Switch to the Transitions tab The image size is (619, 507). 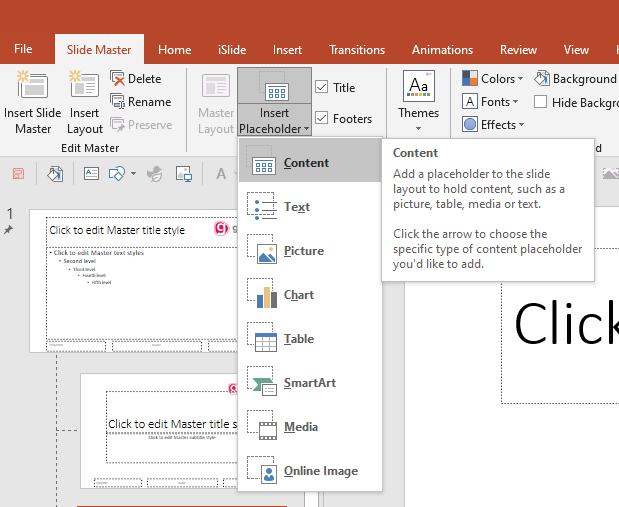point(357,50)
